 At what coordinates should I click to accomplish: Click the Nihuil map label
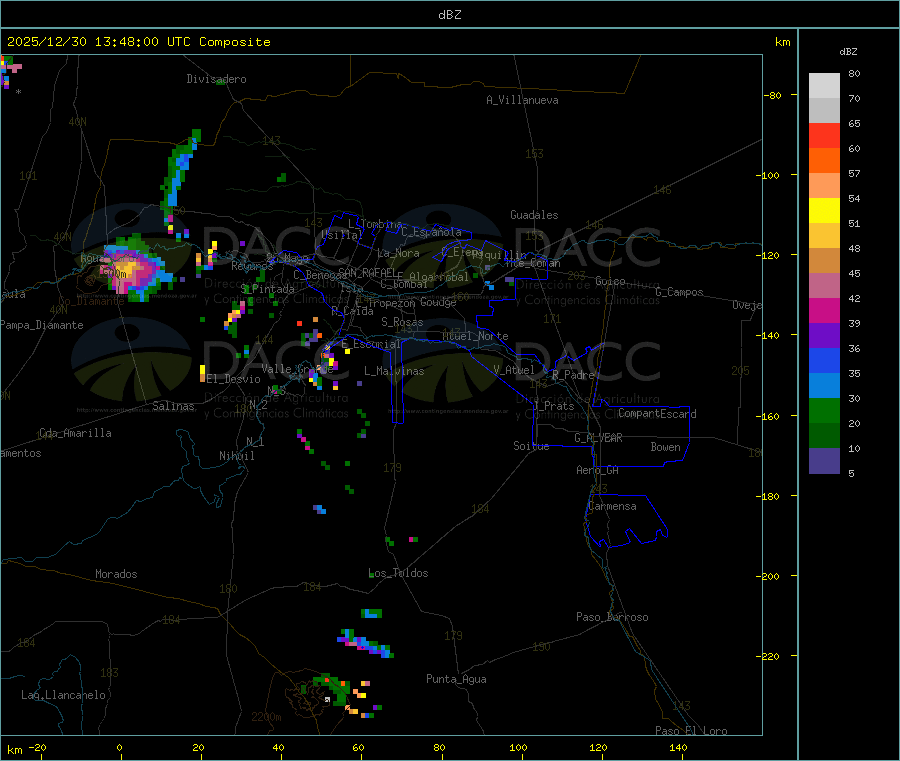click(x=236, y=456)
